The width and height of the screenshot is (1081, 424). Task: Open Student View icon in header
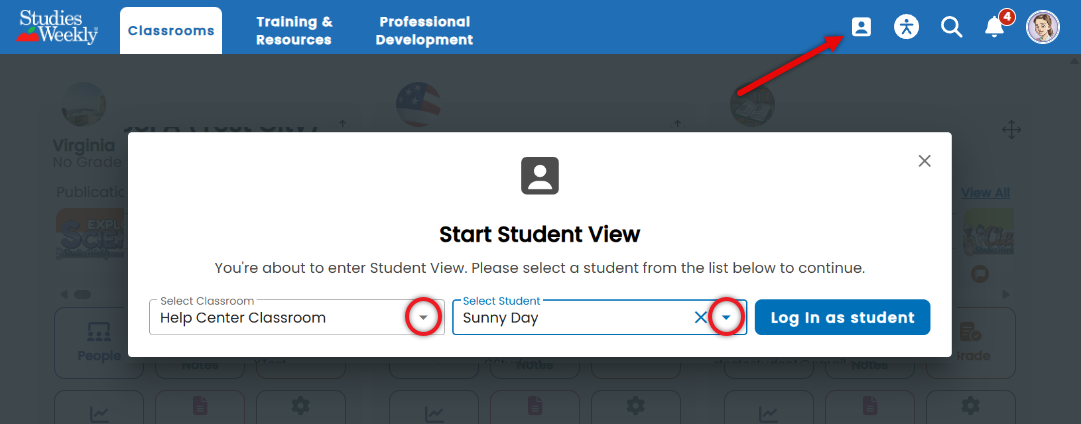pyautogui.click(x=861, y=27)
